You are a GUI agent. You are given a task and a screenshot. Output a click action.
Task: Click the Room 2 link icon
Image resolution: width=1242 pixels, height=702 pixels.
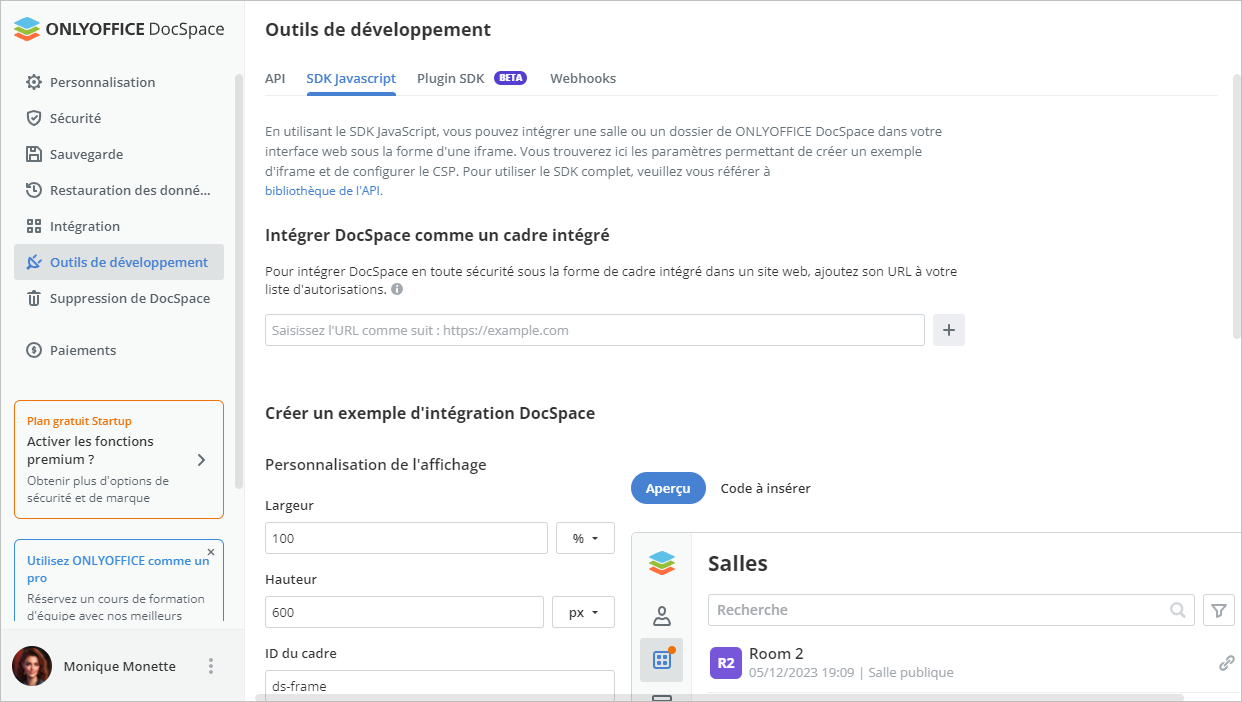1226,663
